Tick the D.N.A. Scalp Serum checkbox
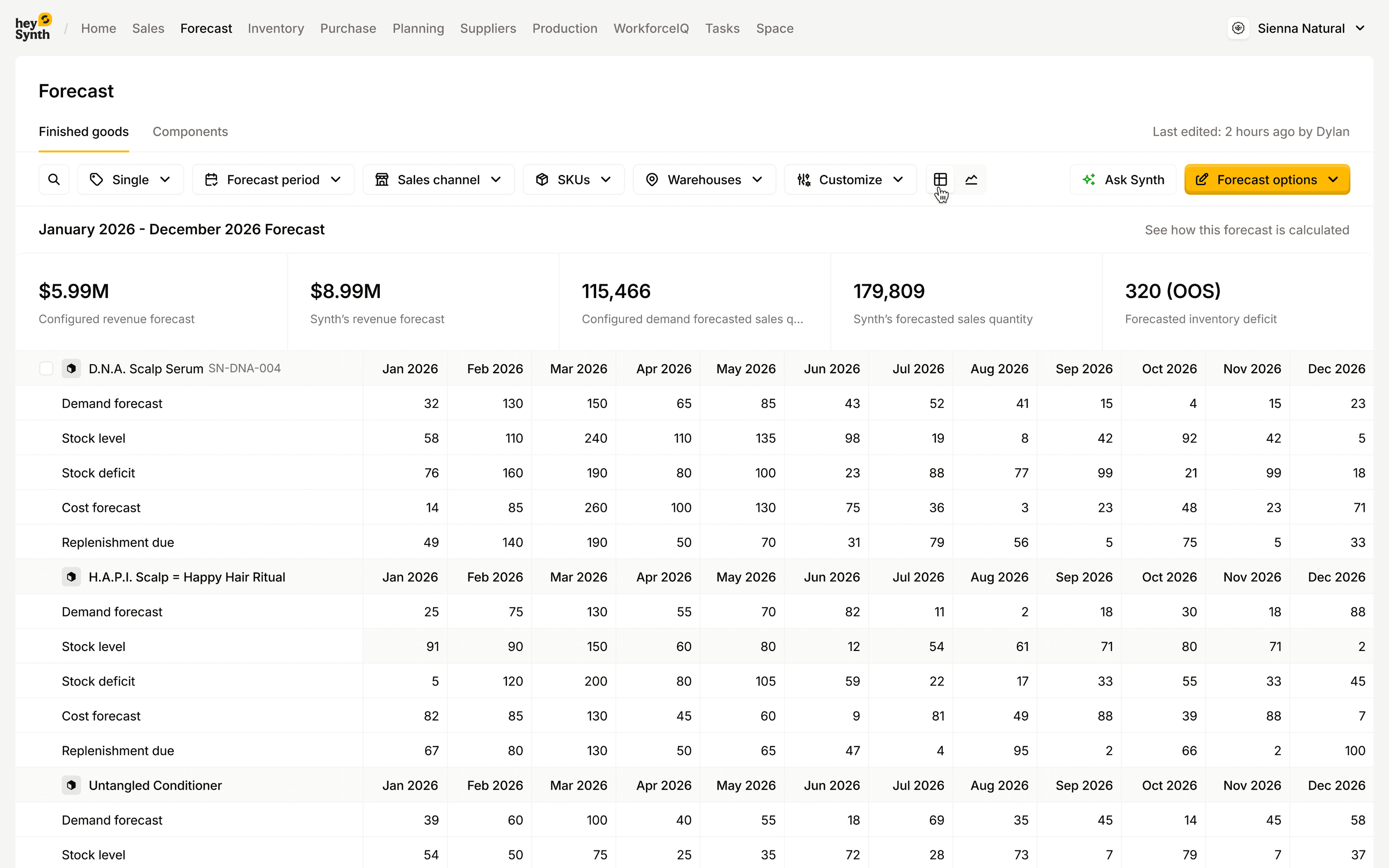The width and height of the screenshot is (1389, 868). (47, 369)
